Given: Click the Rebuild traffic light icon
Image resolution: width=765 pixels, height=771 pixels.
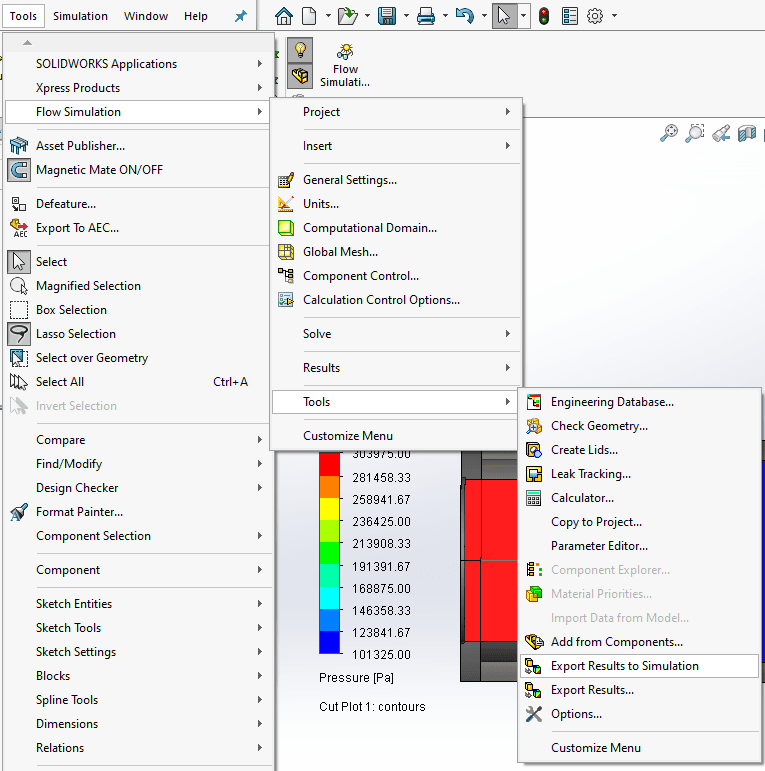Looking at the screenshot, I should (x=544, y=16).
